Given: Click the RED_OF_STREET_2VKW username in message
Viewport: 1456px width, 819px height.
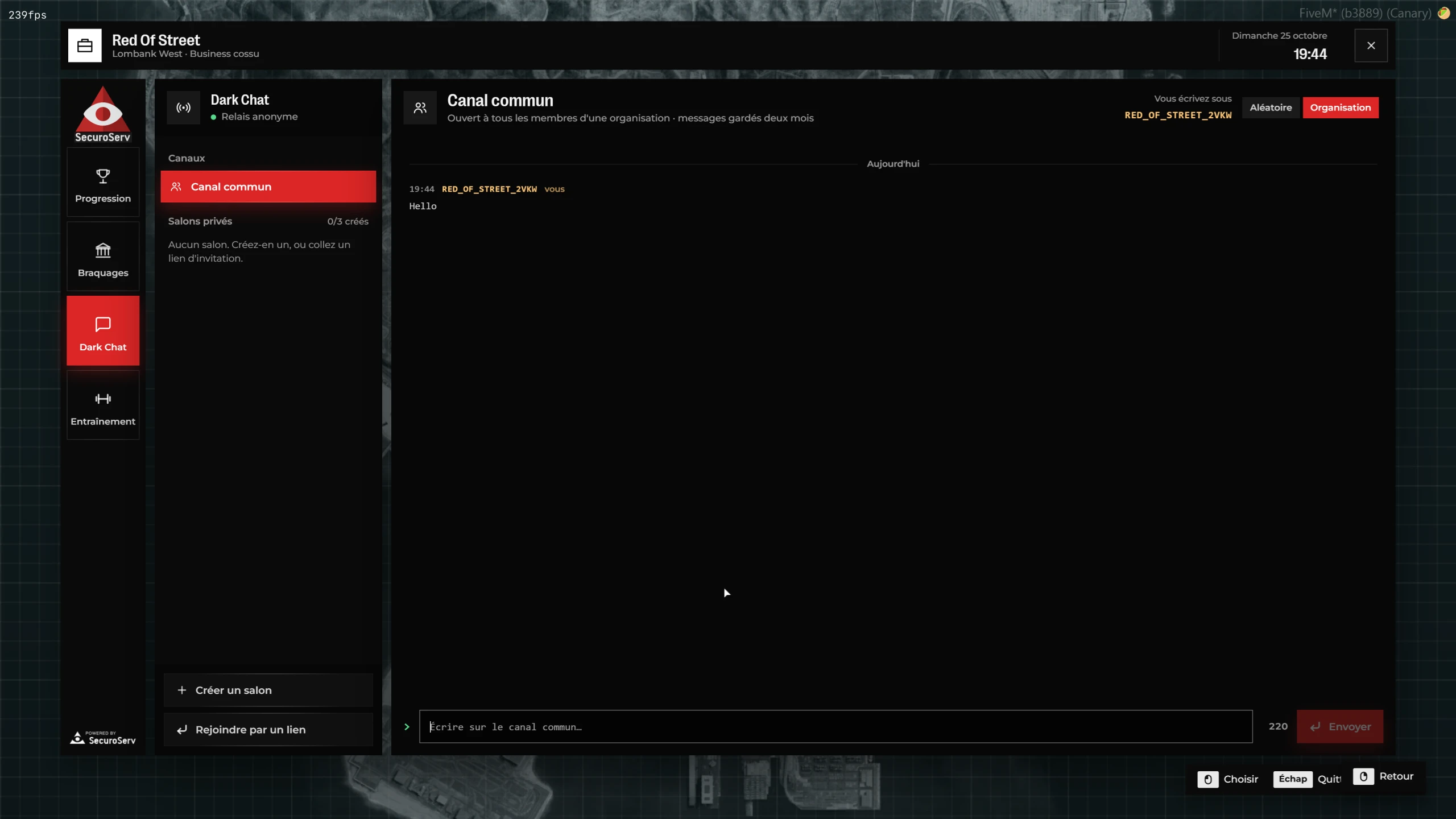Looking at the screenshot, I should pos(489,189).
